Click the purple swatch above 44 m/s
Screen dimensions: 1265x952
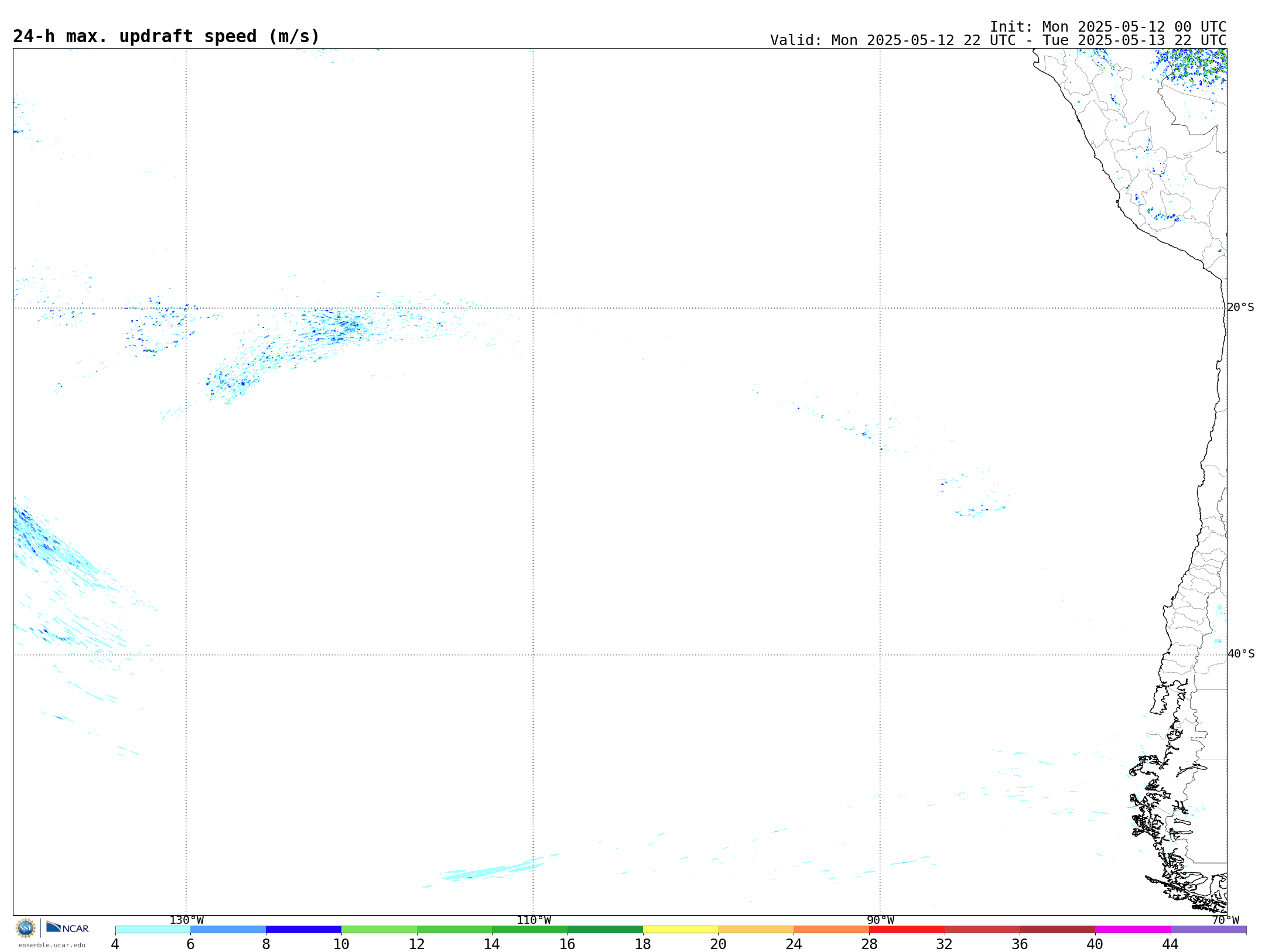tap(1208, 930)
